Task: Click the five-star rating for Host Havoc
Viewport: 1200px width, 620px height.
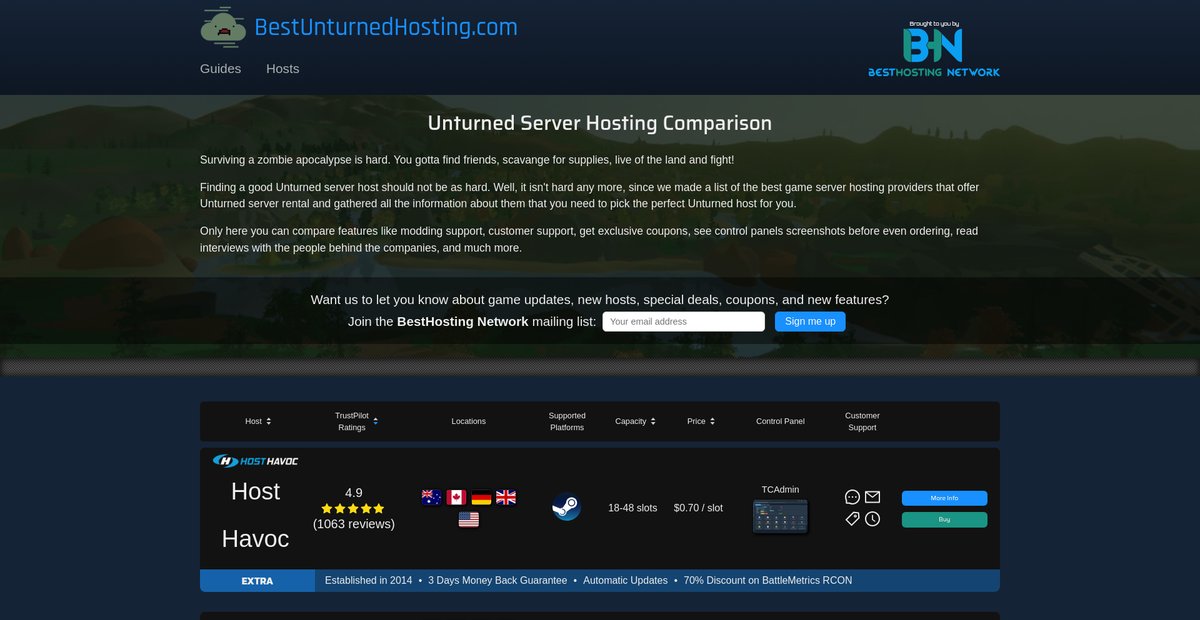Action: pyautogui.click(x=353, y=508)
